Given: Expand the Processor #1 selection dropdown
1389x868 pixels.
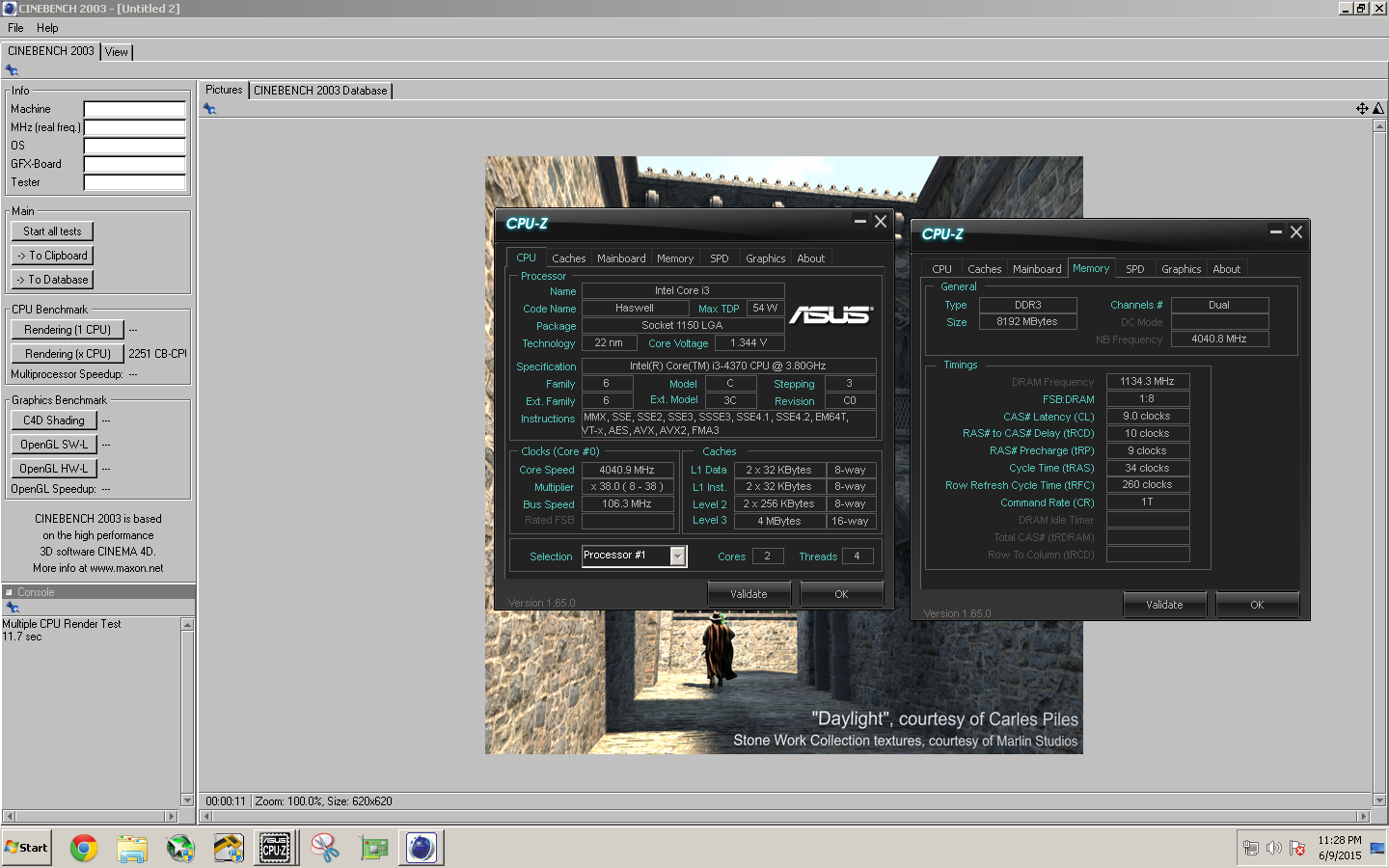Looking at the screenshot, I should coord(678,556).
